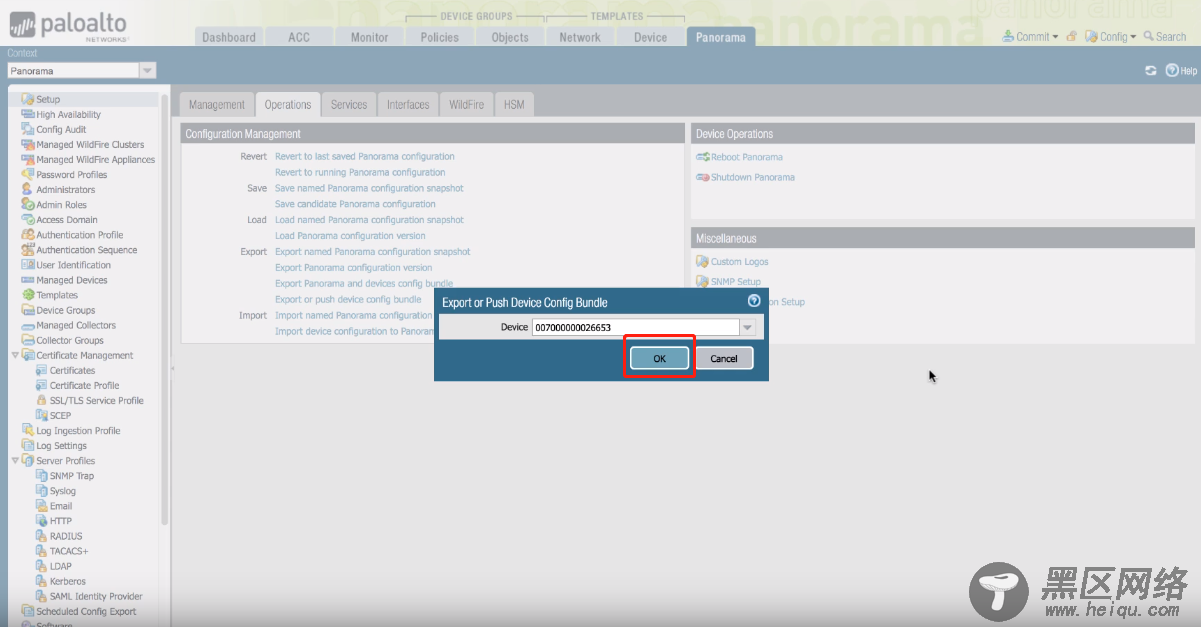This screenshot has height=627, width=1201.
Task: Collapse the Certificate Management tree node
Action: [x=15, y=355]
